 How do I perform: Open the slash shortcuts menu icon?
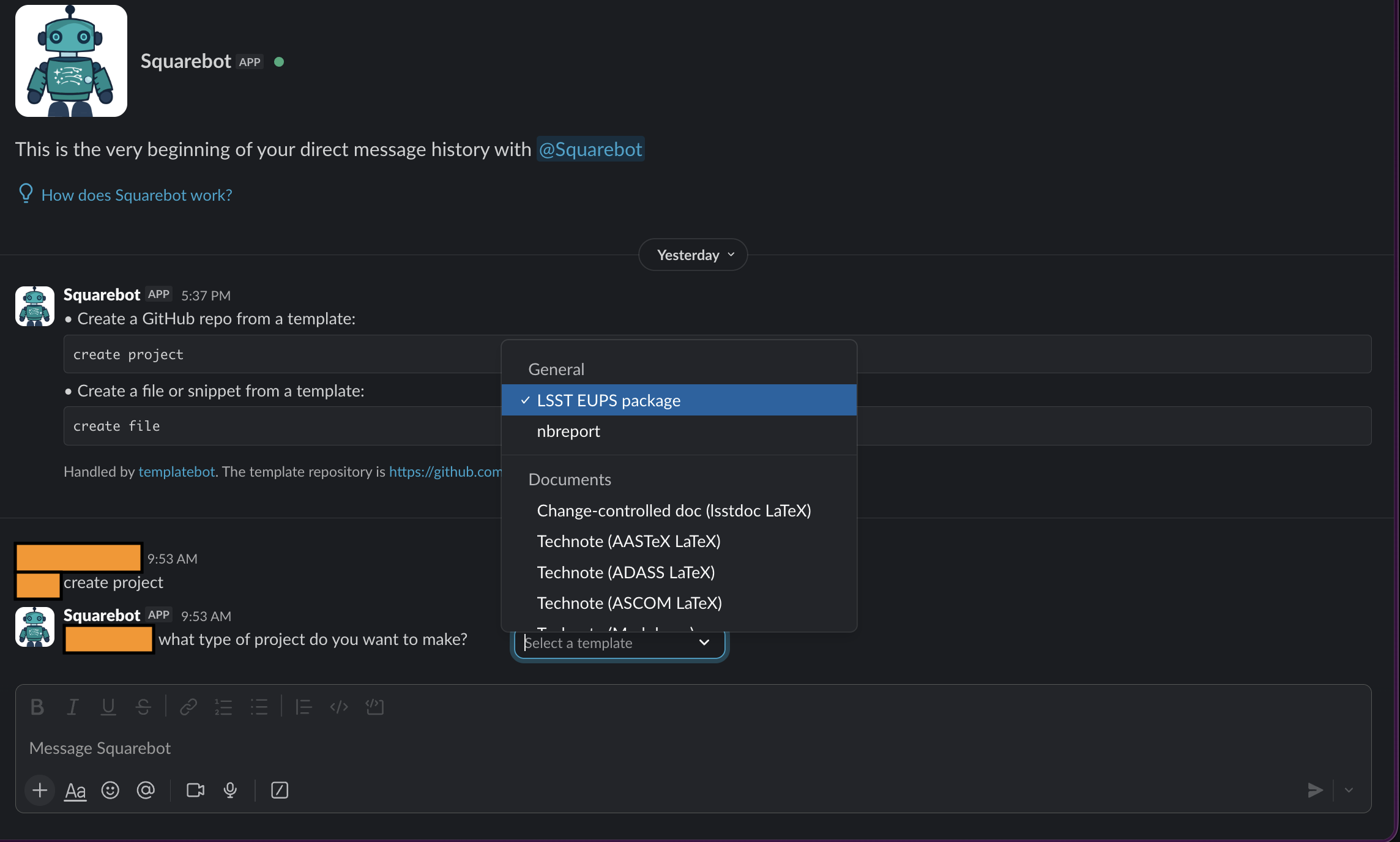pos(280,790)
